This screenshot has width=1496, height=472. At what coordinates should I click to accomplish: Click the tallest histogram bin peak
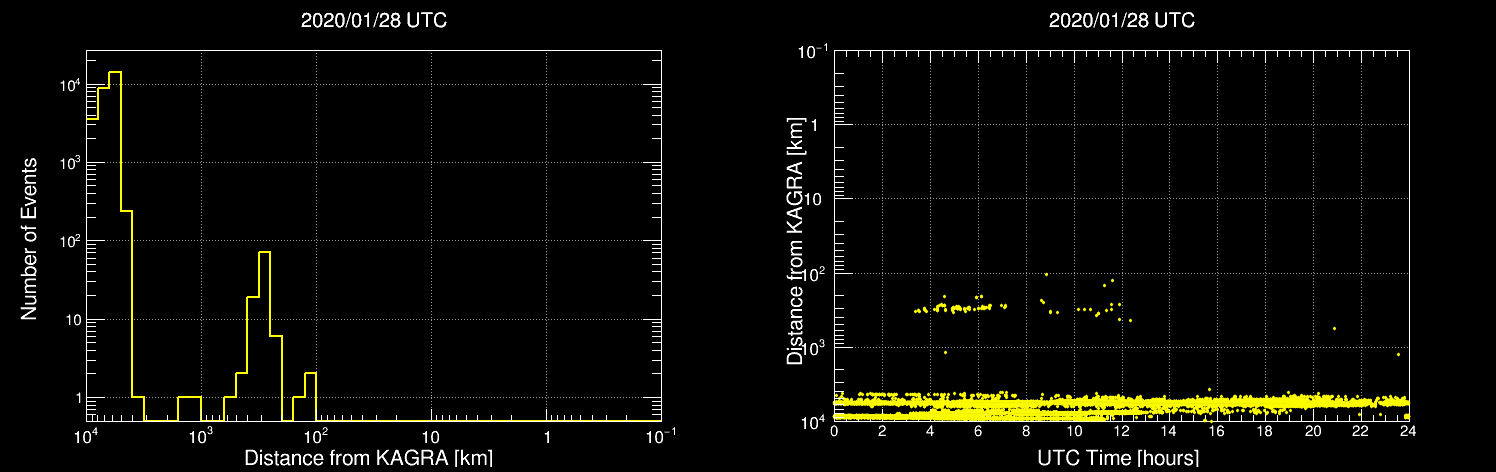[x=115, y=72]
